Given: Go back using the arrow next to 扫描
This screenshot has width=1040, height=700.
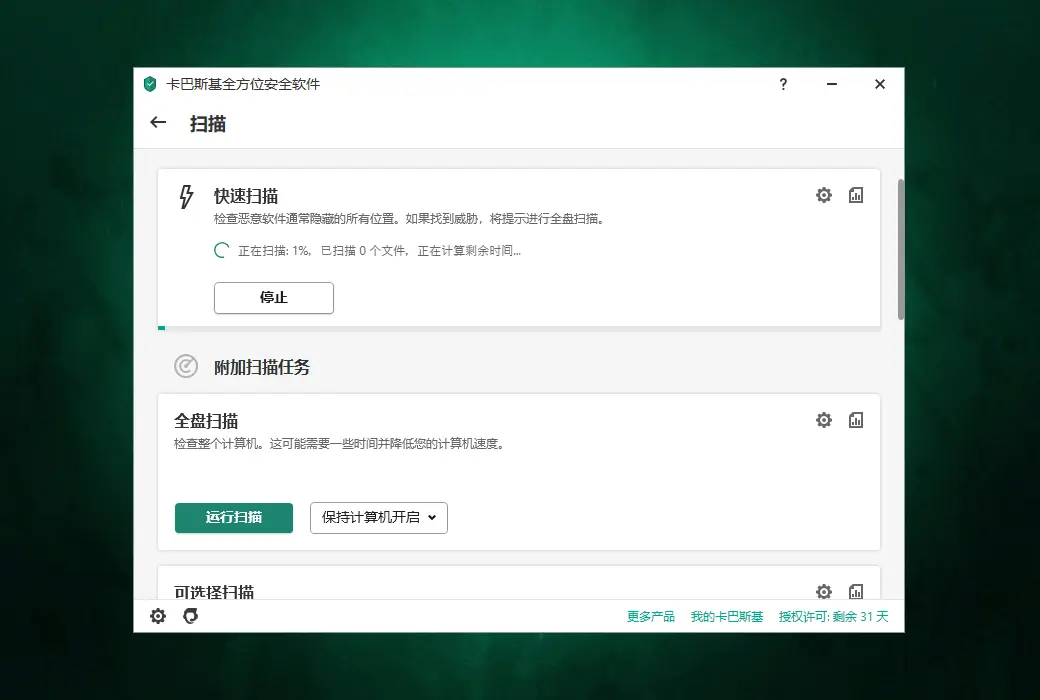Looking at the screenshot, I should [x=158, y=122].
